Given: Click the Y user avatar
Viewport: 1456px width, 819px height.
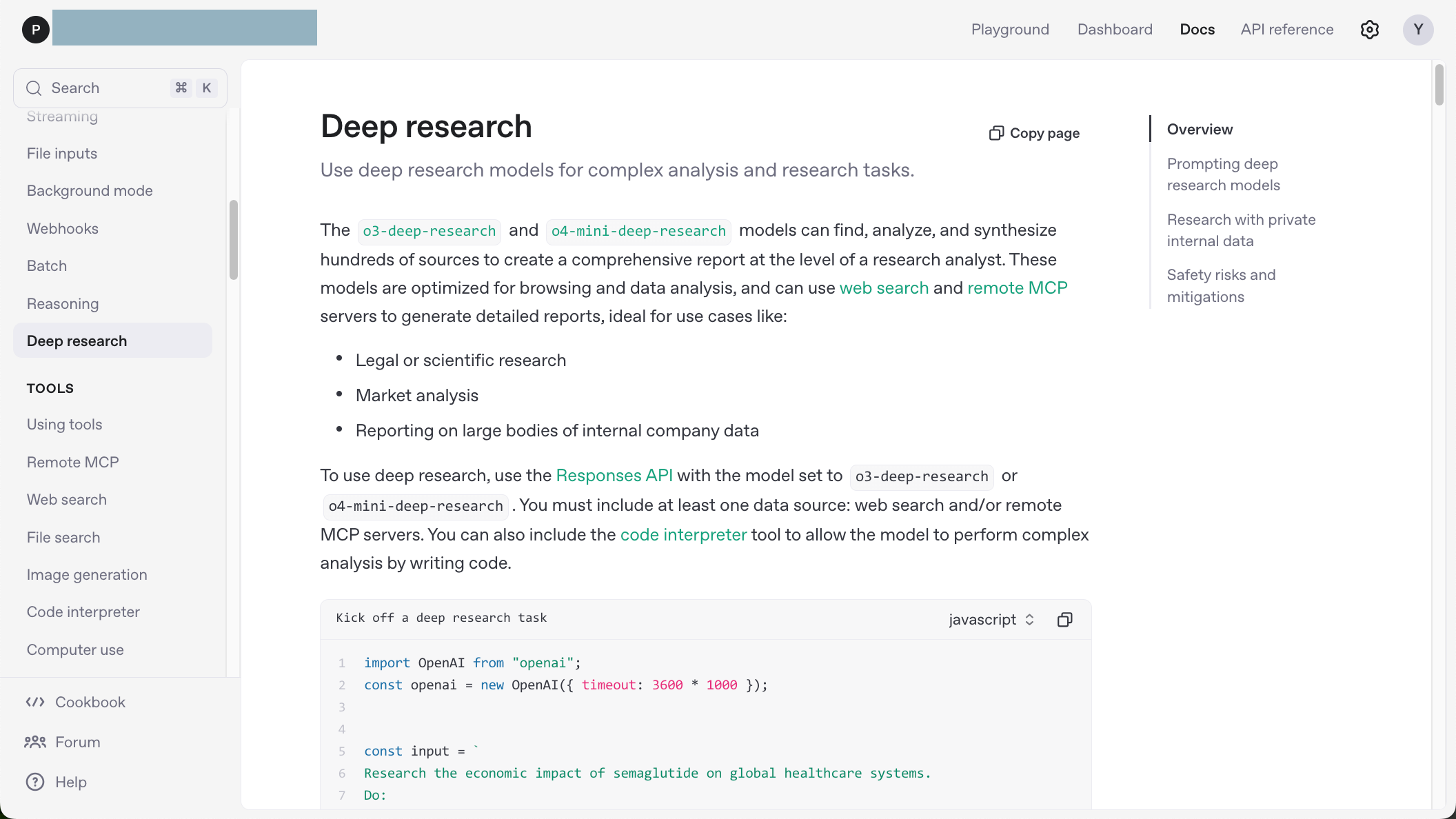Looking at the screenshot, I should tap(1418, 30).
